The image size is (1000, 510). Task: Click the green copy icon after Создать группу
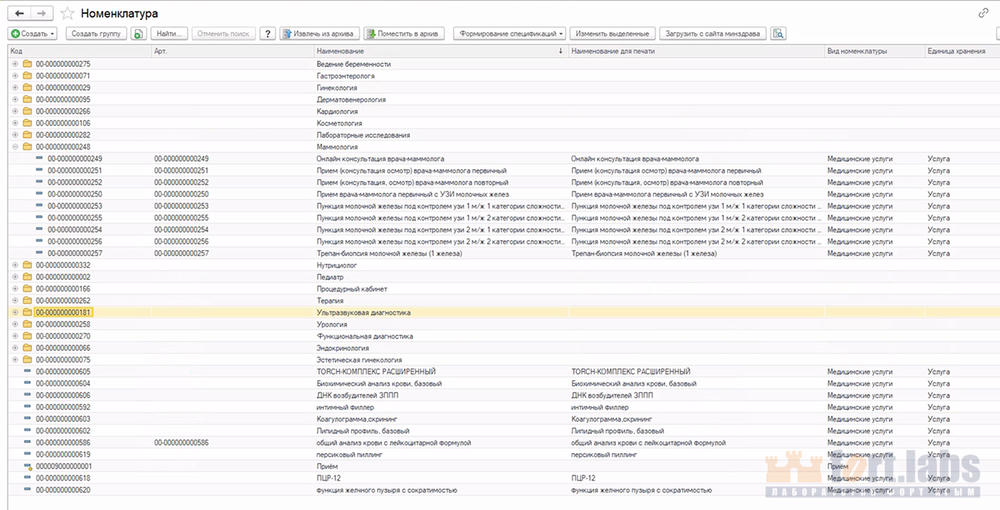138,33
